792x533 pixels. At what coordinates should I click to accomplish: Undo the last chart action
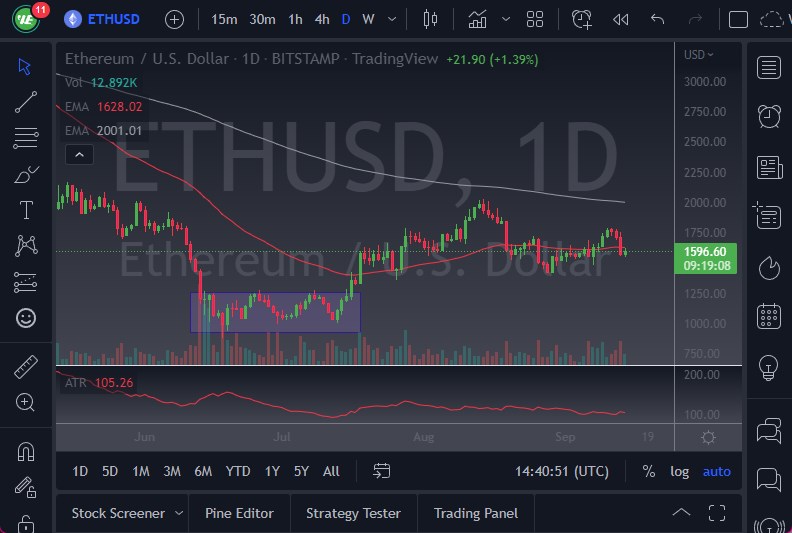point(657,20)
